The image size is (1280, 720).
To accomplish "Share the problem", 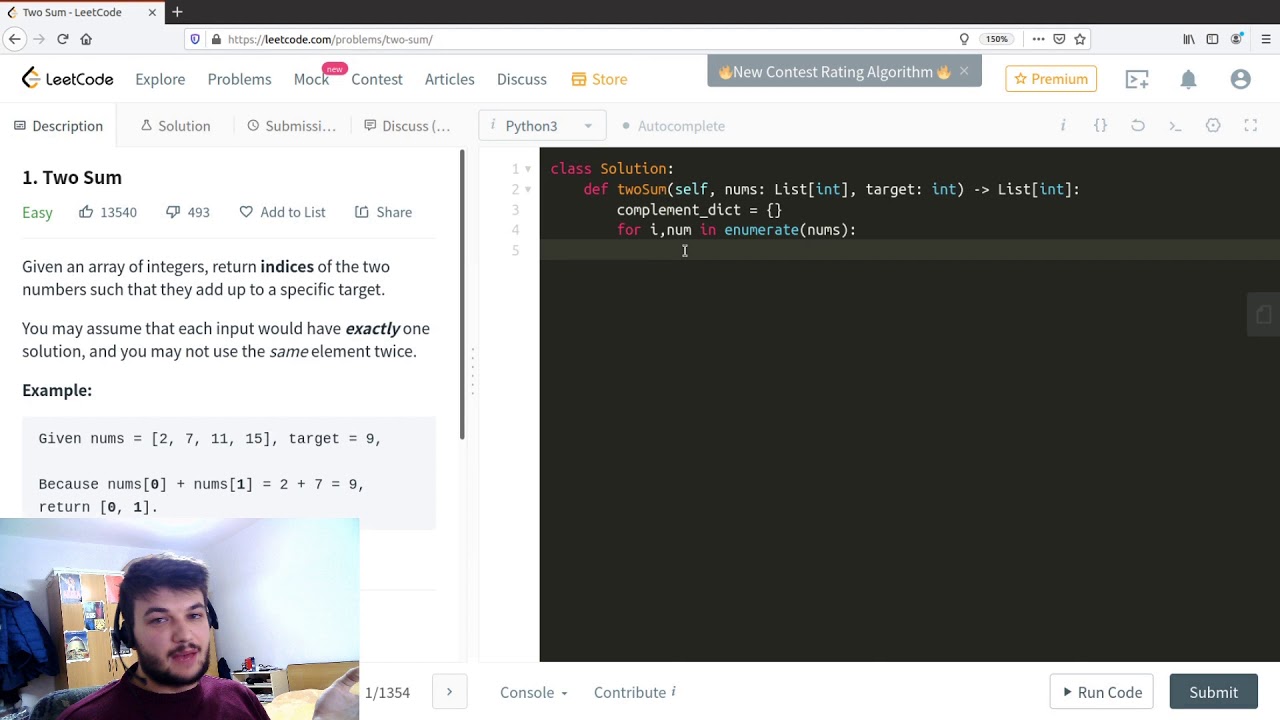I will click(x=383, y=212).
